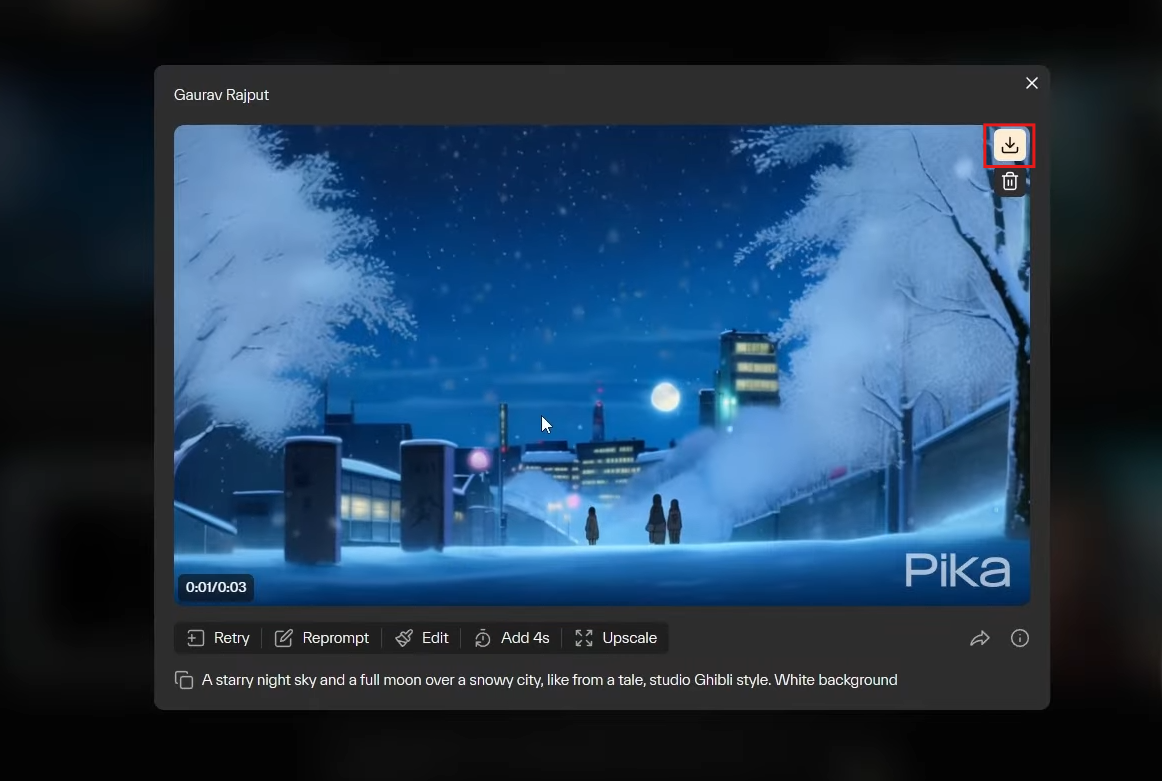Click the Retry arrow icon
Viewport: 1162px width, 781px height.
196,637
